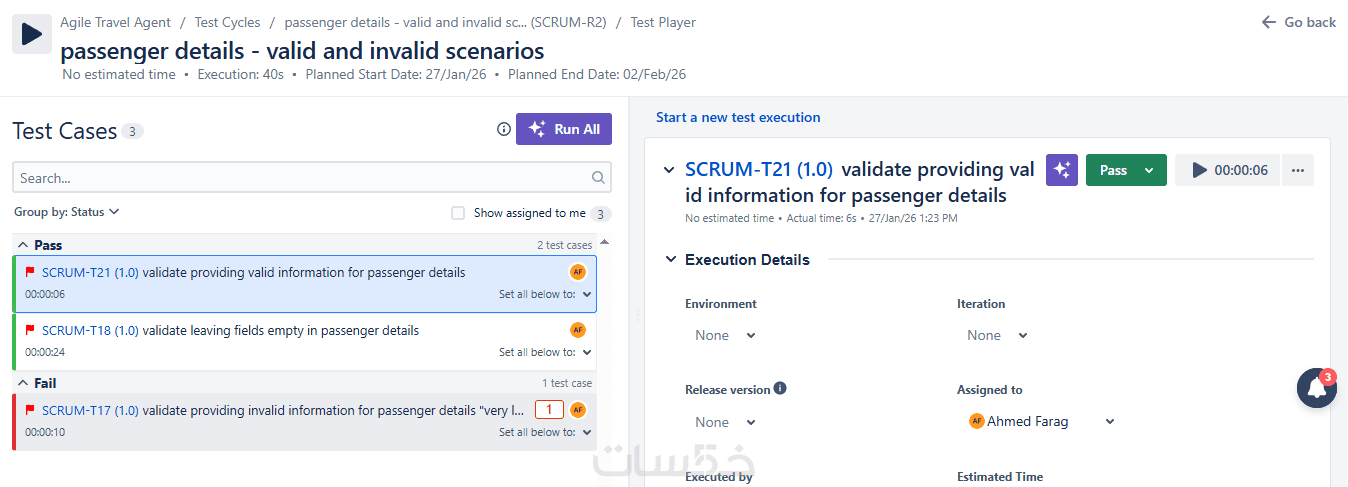Open Test Cycles breadcrumb
This screenshot has width=1348, height=487.
coord(227,22)
